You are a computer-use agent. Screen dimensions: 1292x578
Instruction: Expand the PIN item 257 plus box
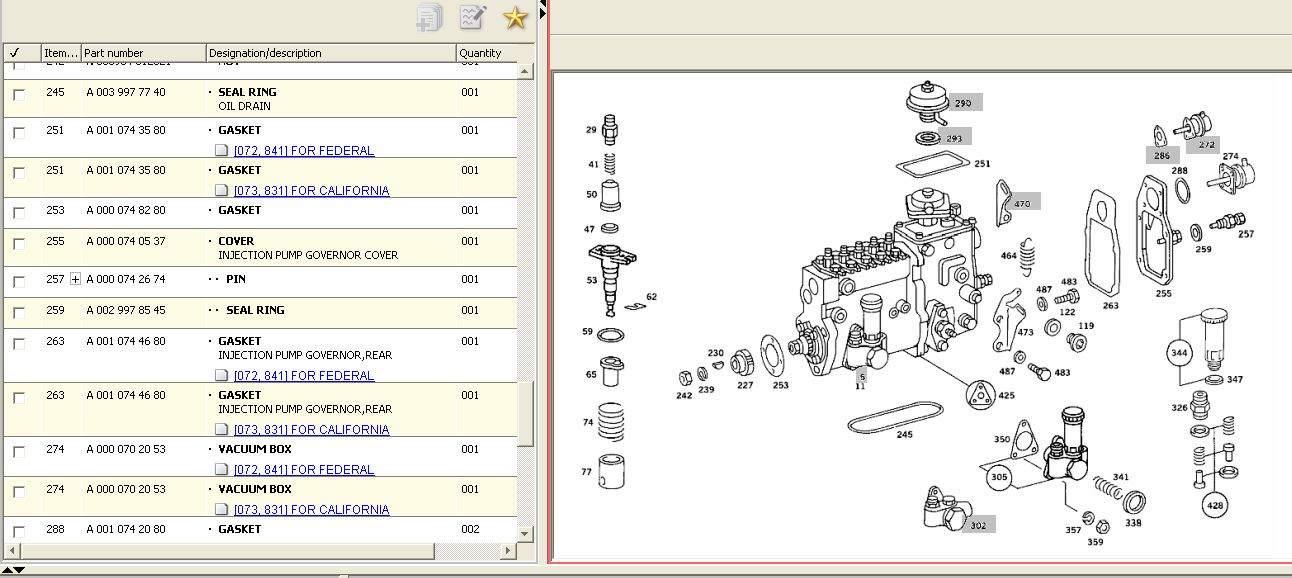point(75,280)
